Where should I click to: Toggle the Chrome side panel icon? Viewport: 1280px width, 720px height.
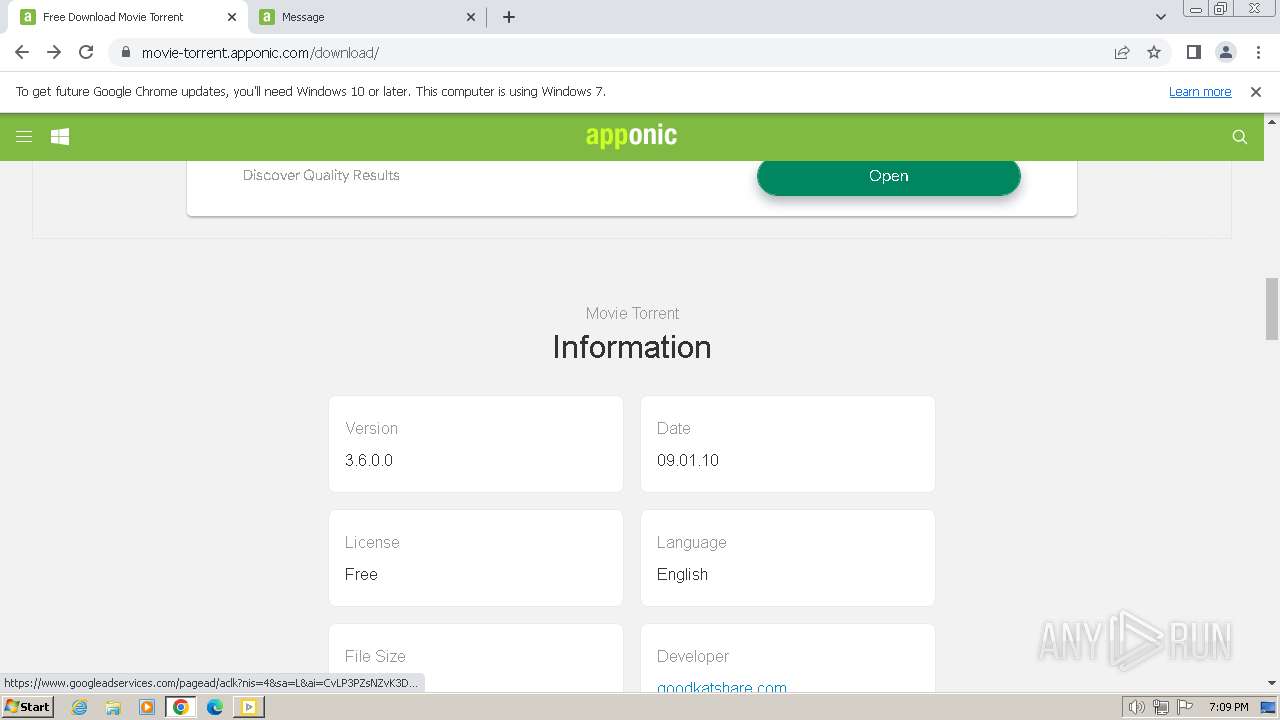[x=1194, y=52]
